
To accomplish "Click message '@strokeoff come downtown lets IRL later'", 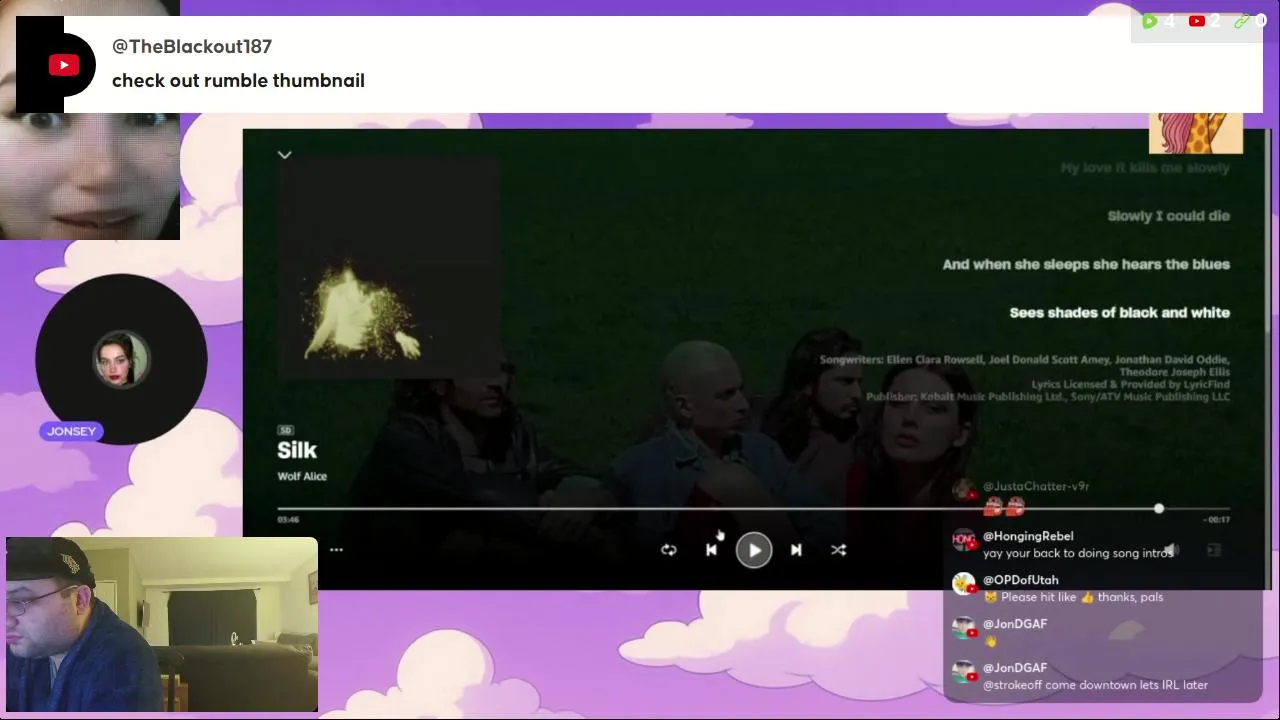I will tap(1095, 685).
